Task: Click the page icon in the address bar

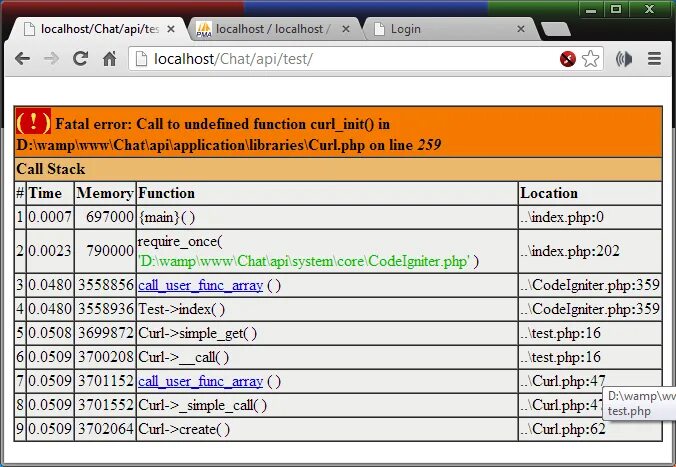Action: (x=141, y=59)
